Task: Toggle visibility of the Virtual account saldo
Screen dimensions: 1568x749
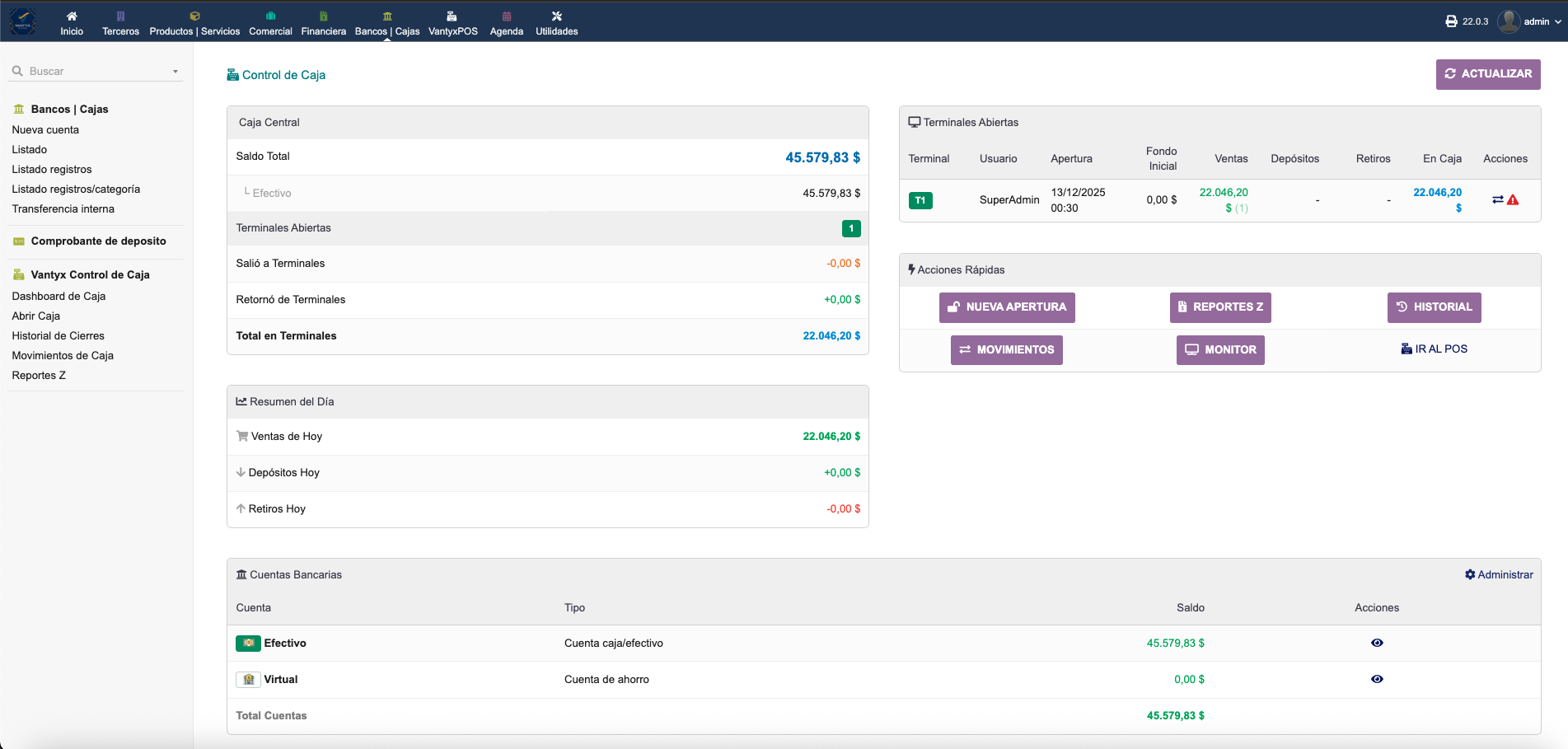Action: point(1377,679)
